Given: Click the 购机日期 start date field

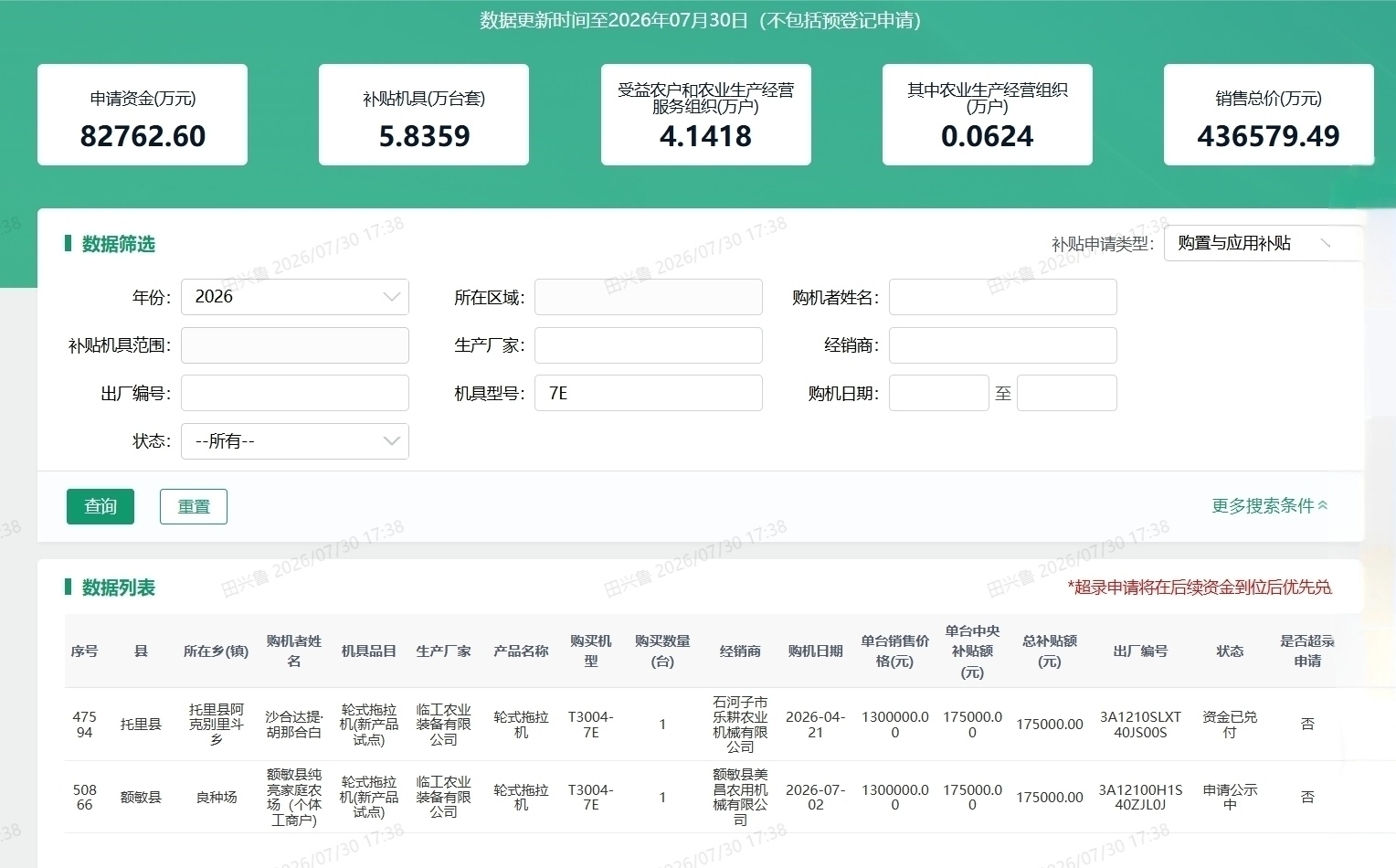Looking at the screenshot, I should coord(939,393).
